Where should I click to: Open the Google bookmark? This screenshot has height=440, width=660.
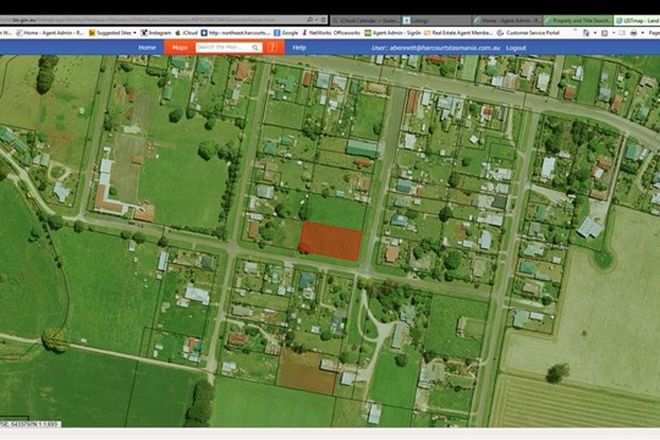(x=290, y=32)
